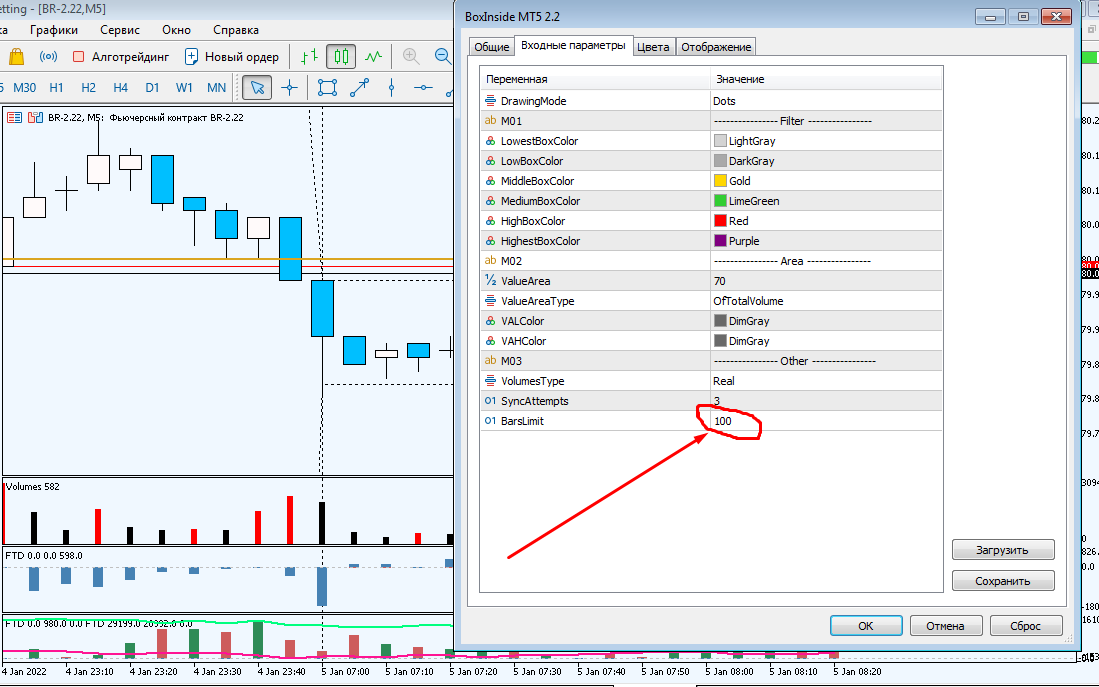The image size is (1099, 687).
Task: Zoom in the chart
Action: 411,57
